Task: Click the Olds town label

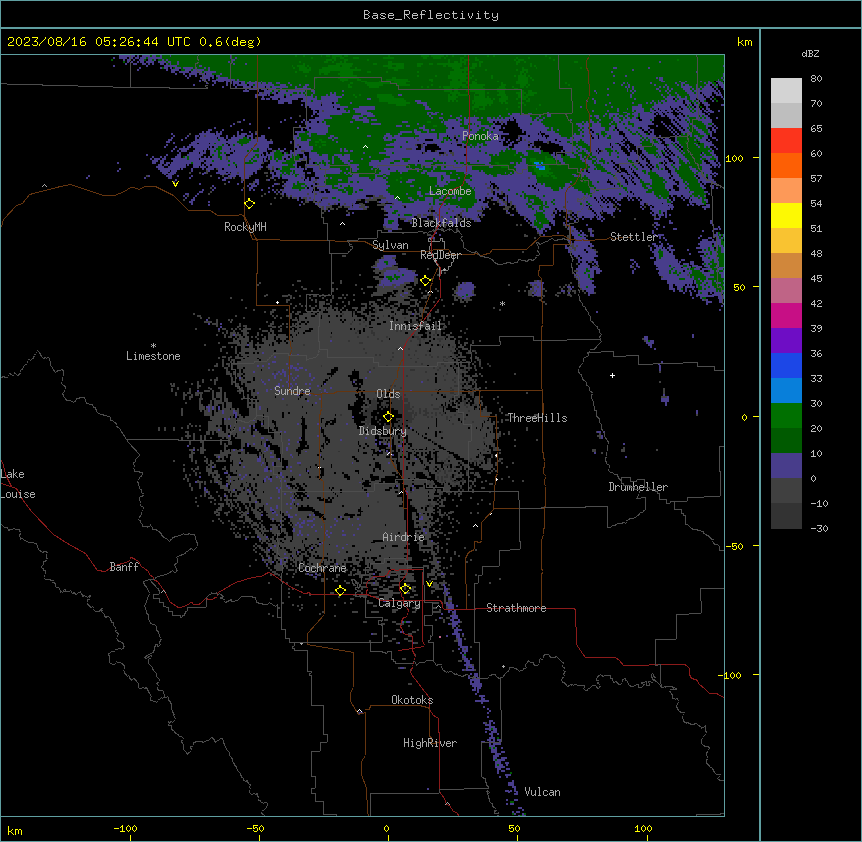Action: coord(388,394)
